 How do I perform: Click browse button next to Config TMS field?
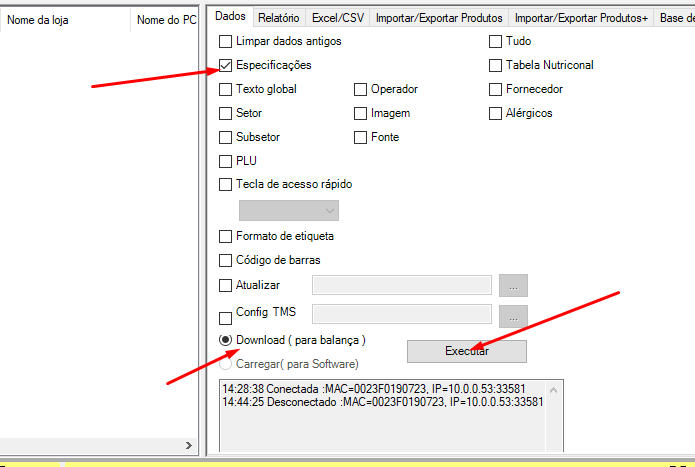(512, 316)
